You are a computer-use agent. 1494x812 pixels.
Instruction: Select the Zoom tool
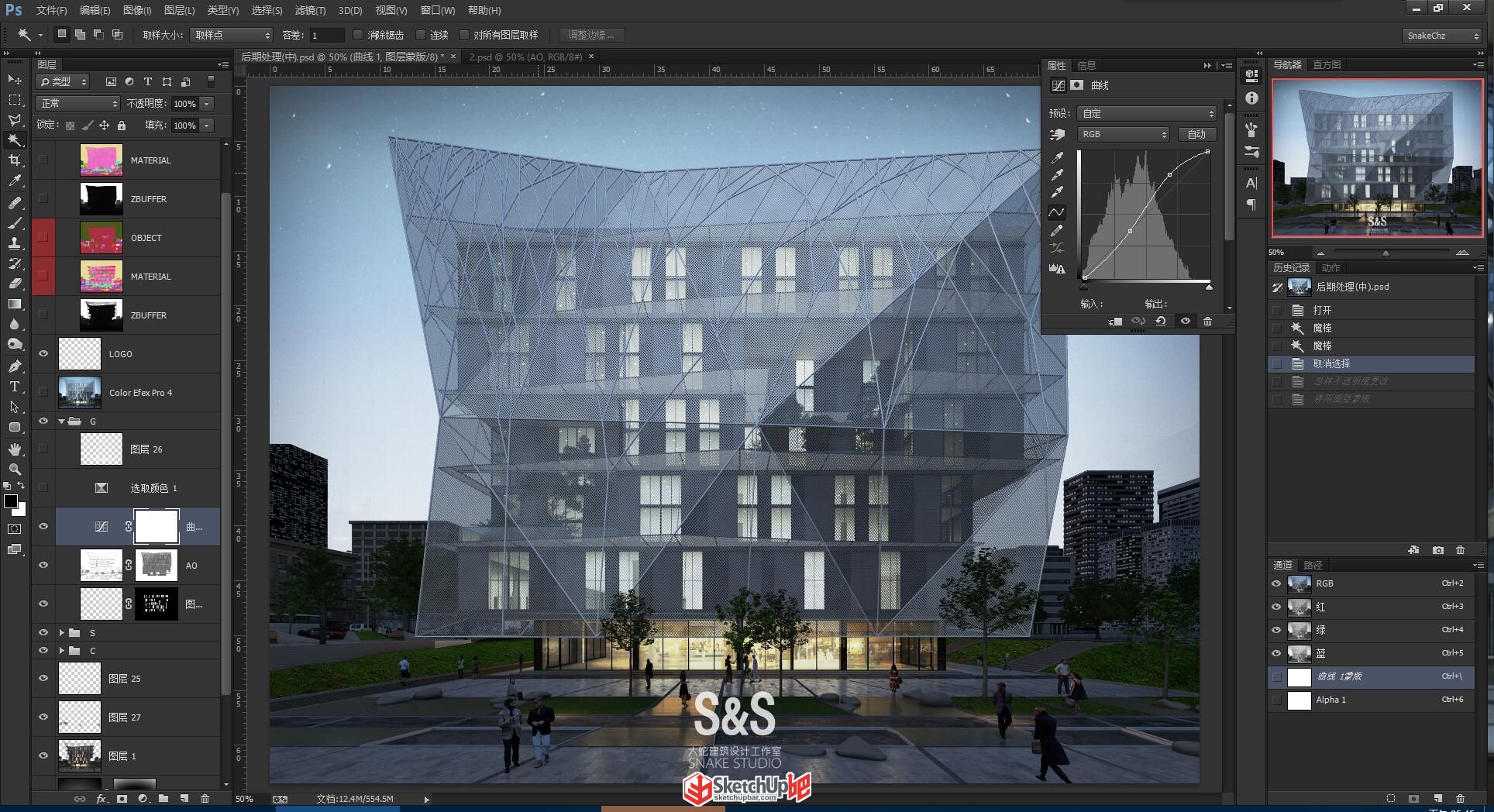point(15,470)
